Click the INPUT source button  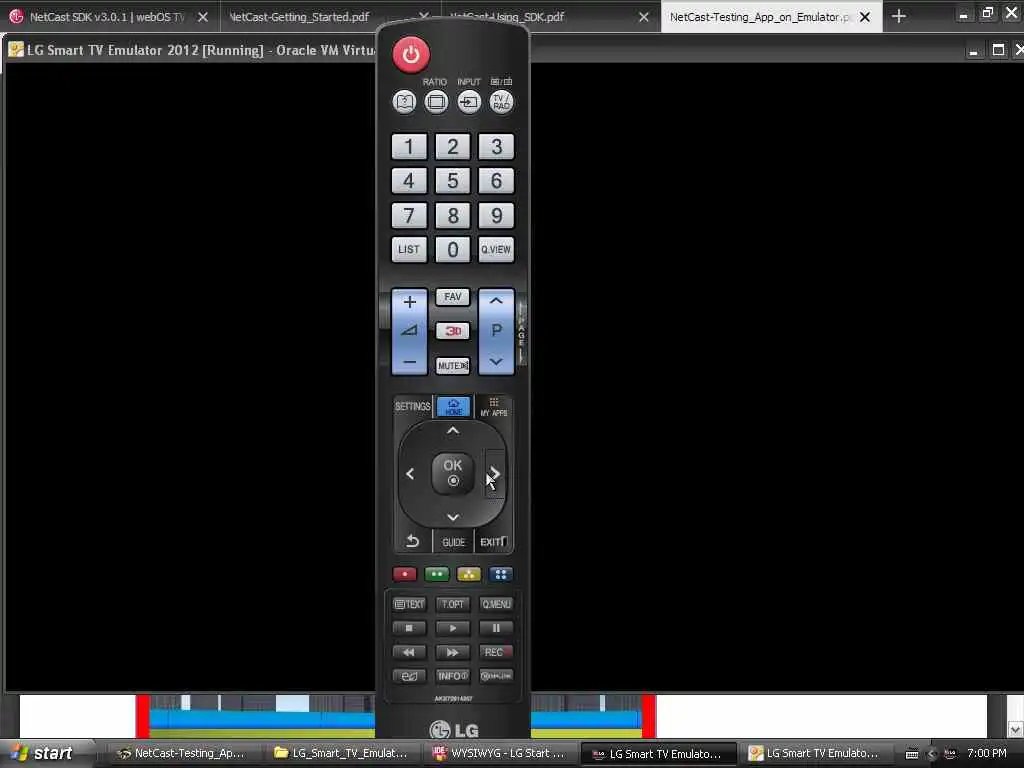(x=469, y=102)
